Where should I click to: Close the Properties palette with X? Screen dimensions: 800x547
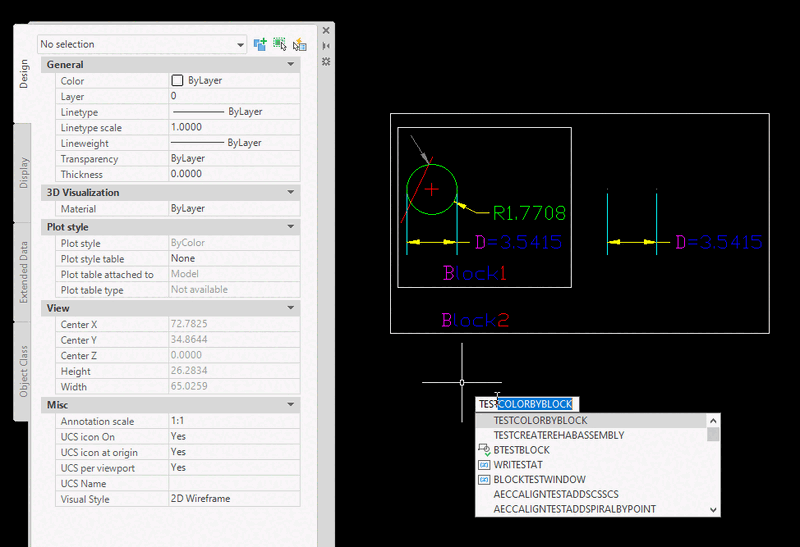[326, 30]
